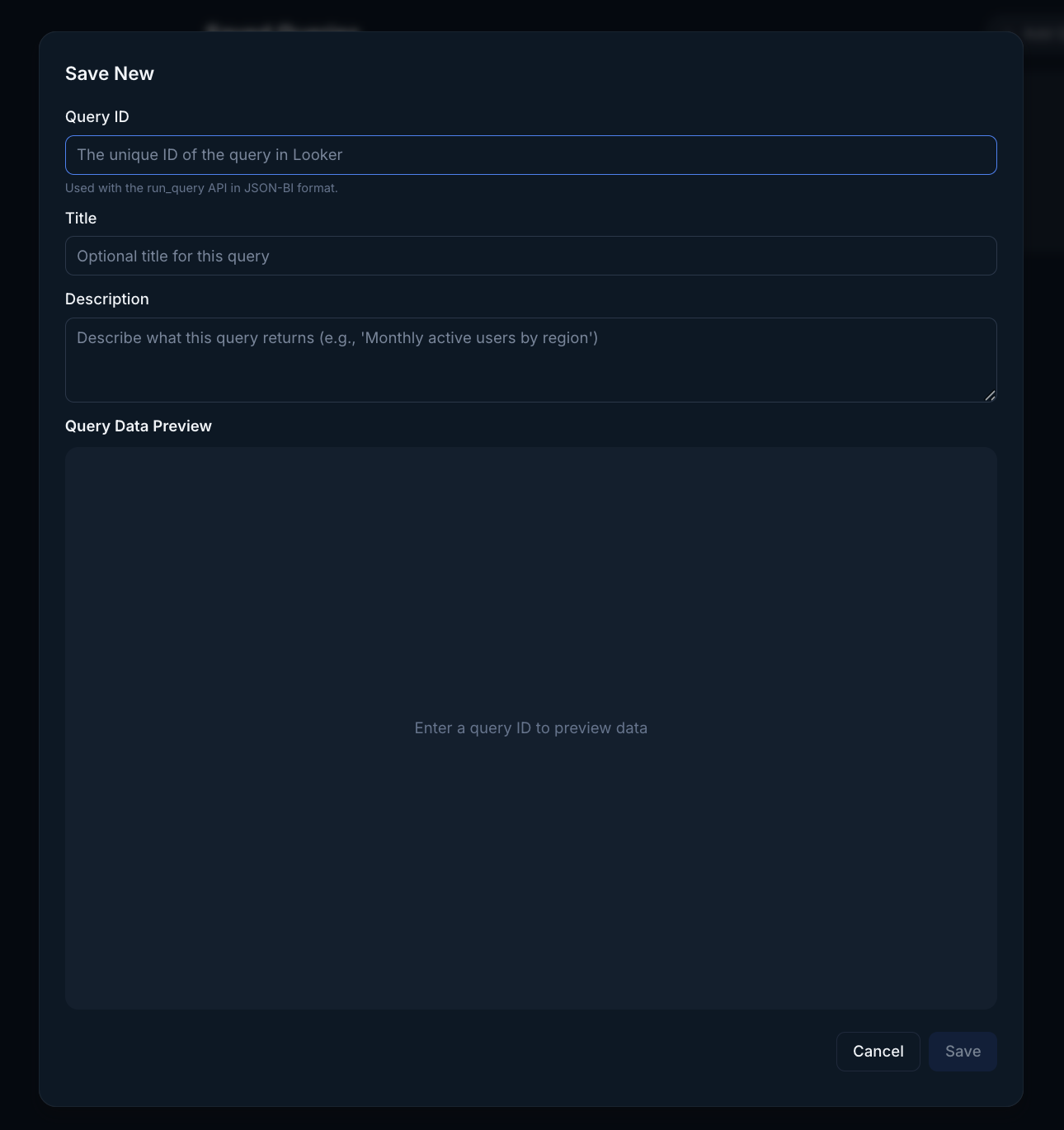Click the 'Query ID' field label
Viewport: 1064px width, 1130px height.
(97, 116)
